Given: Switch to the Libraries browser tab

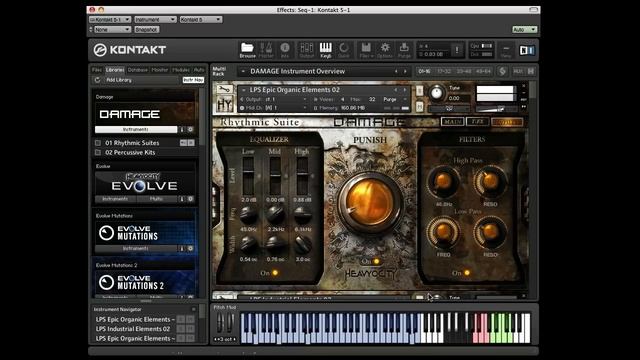Looking at the screenshot, I should tap(115, 70).
